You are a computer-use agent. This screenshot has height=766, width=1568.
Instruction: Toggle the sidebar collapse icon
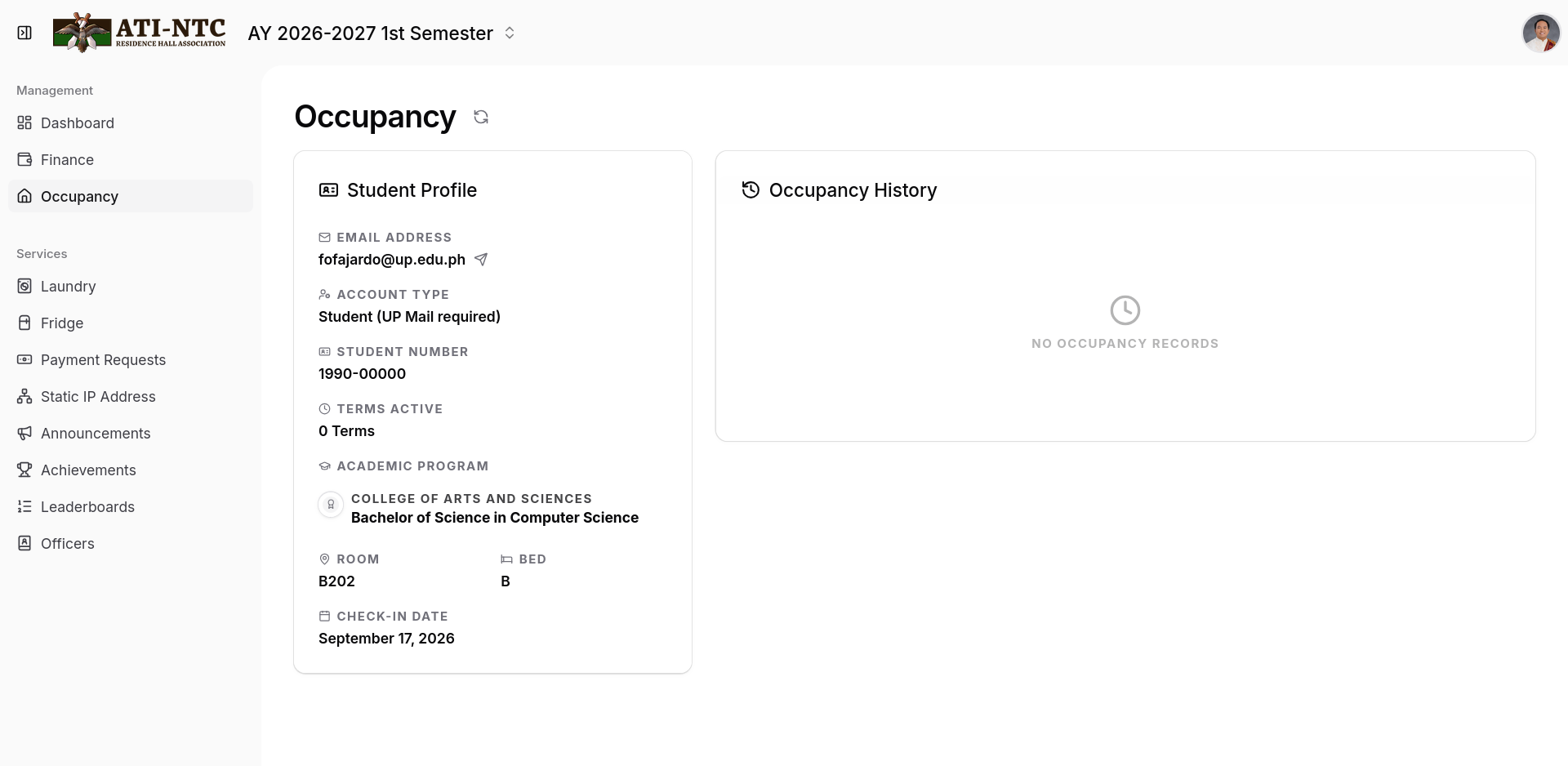(x=24, y=33)
